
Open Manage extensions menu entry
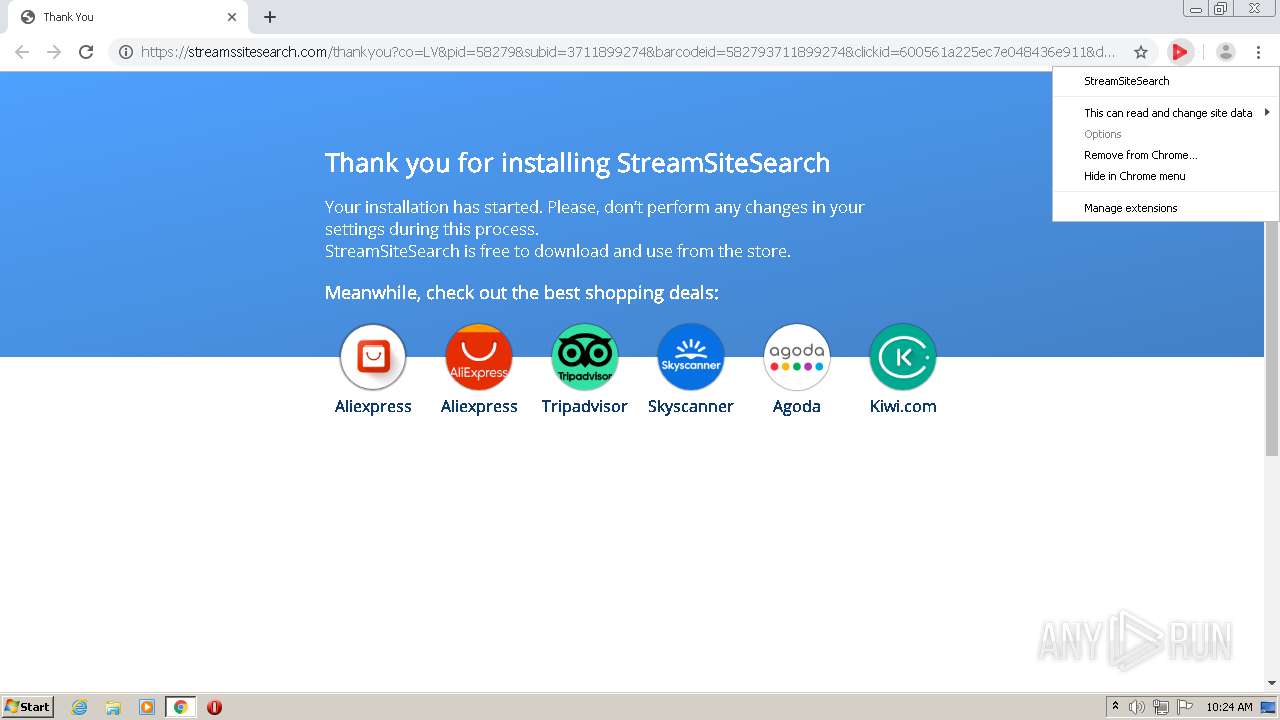coord(1166,208)
